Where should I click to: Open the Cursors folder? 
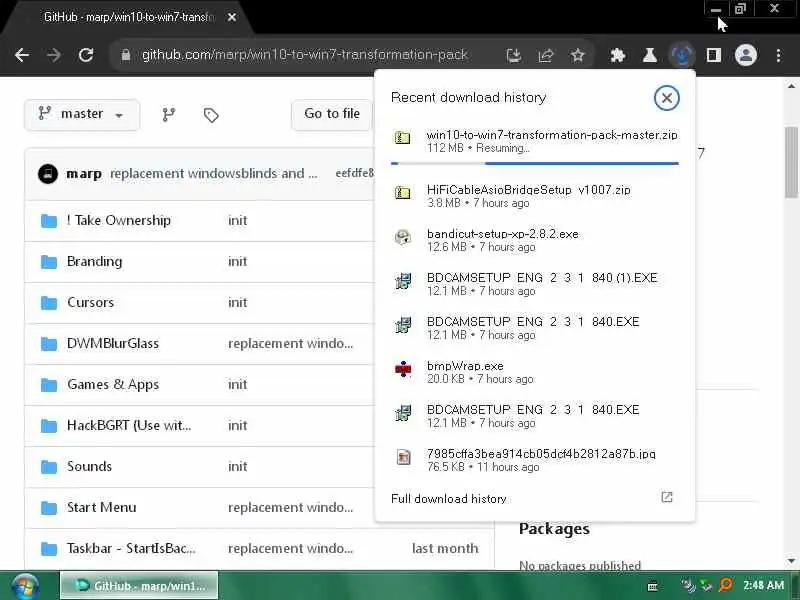90,303
